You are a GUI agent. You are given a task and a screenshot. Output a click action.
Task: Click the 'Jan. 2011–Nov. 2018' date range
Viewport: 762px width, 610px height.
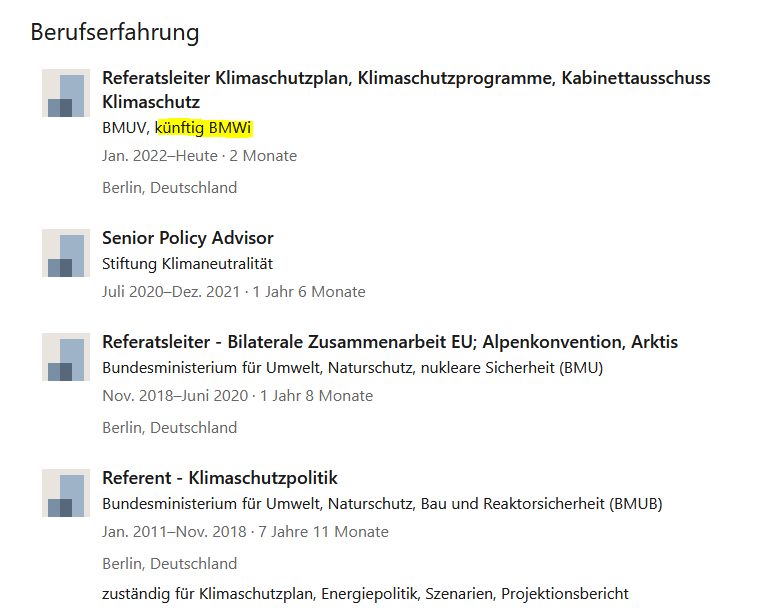coord(174,532)
